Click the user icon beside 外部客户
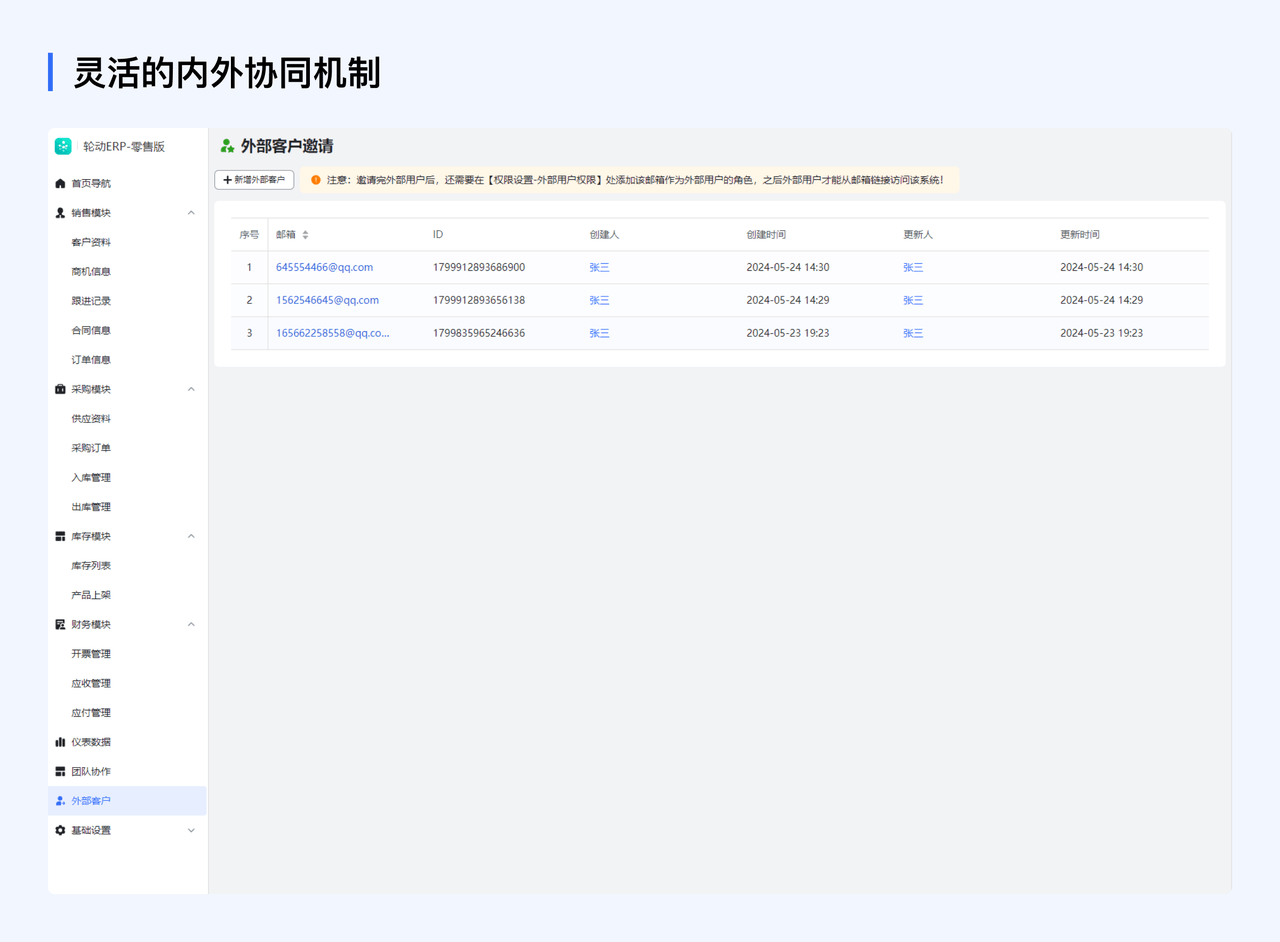Image resolution: width=1280 pixels, height=942 pixels. [x=60, y=801]
